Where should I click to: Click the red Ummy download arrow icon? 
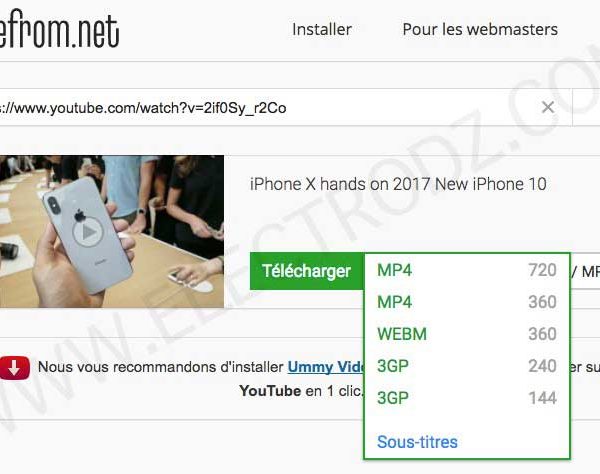(14, 367)
